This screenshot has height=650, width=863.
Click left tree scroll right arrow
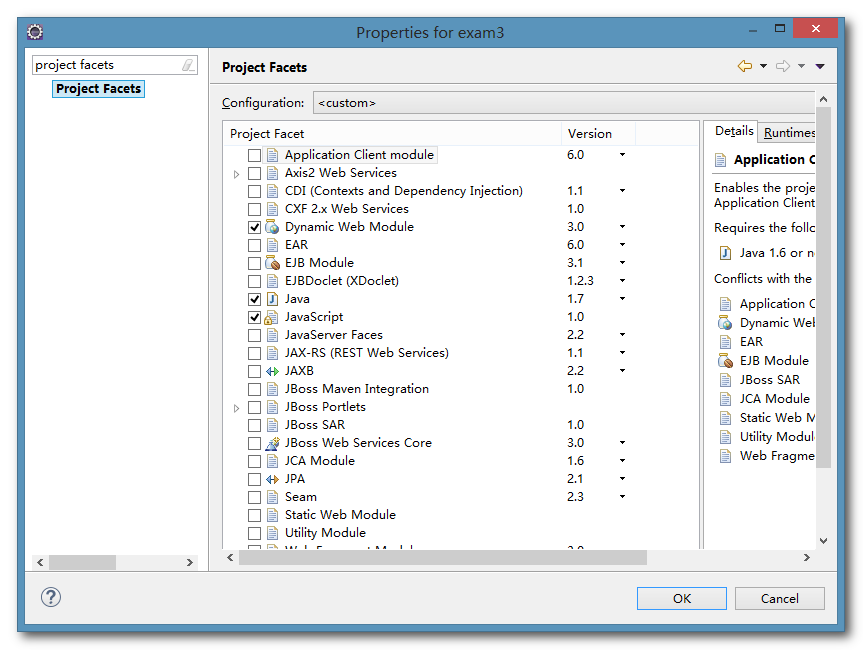coord(189,562)
